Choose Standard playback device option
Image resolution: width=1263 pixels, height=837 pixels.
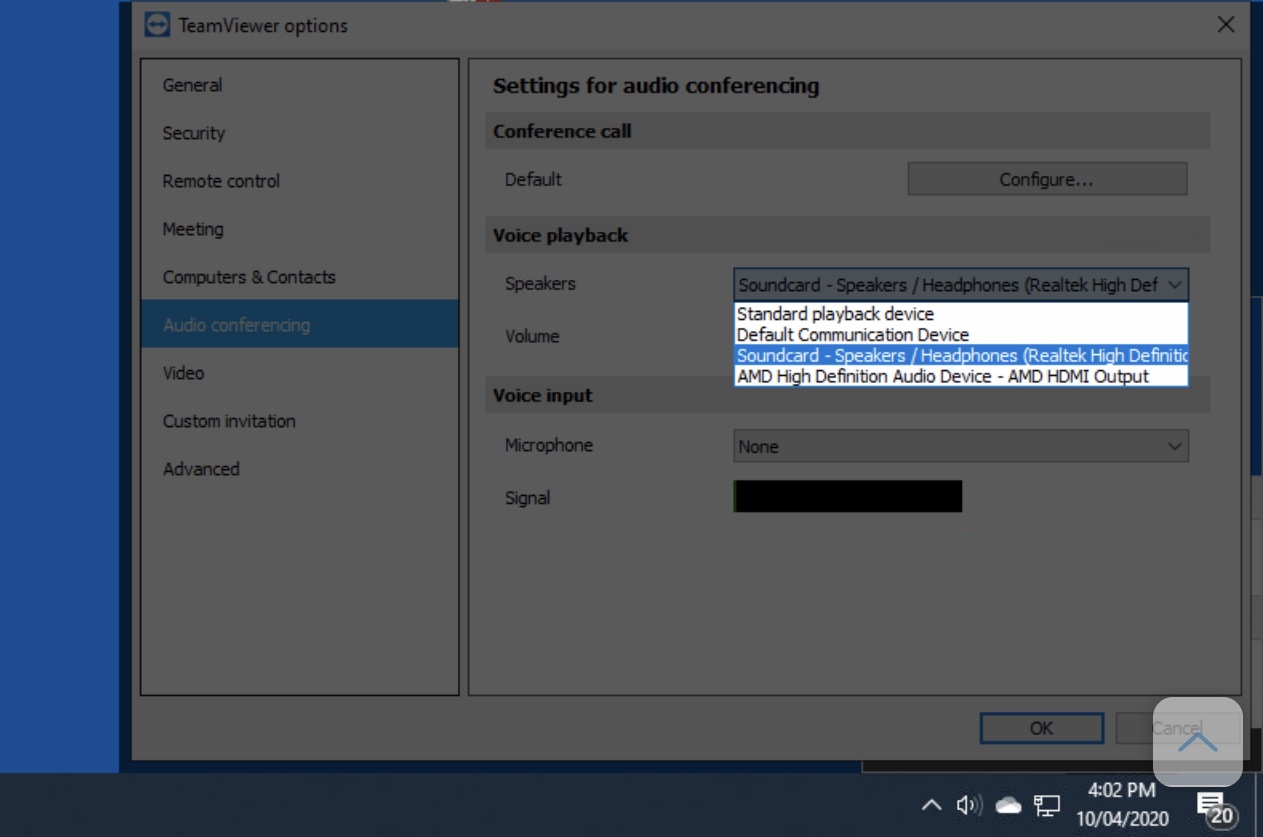pos(961,314)
